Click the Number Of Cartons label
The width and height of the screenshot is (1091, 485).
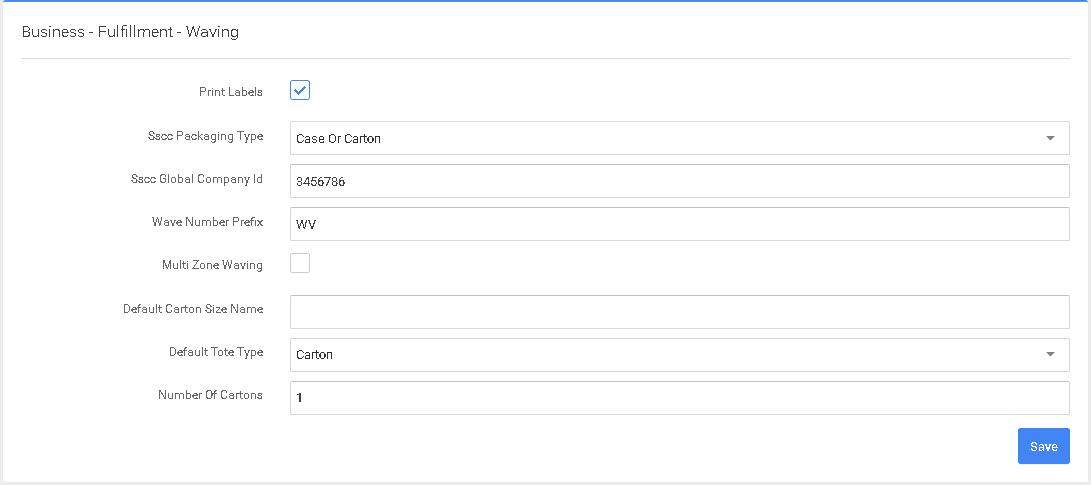(210, 395)
